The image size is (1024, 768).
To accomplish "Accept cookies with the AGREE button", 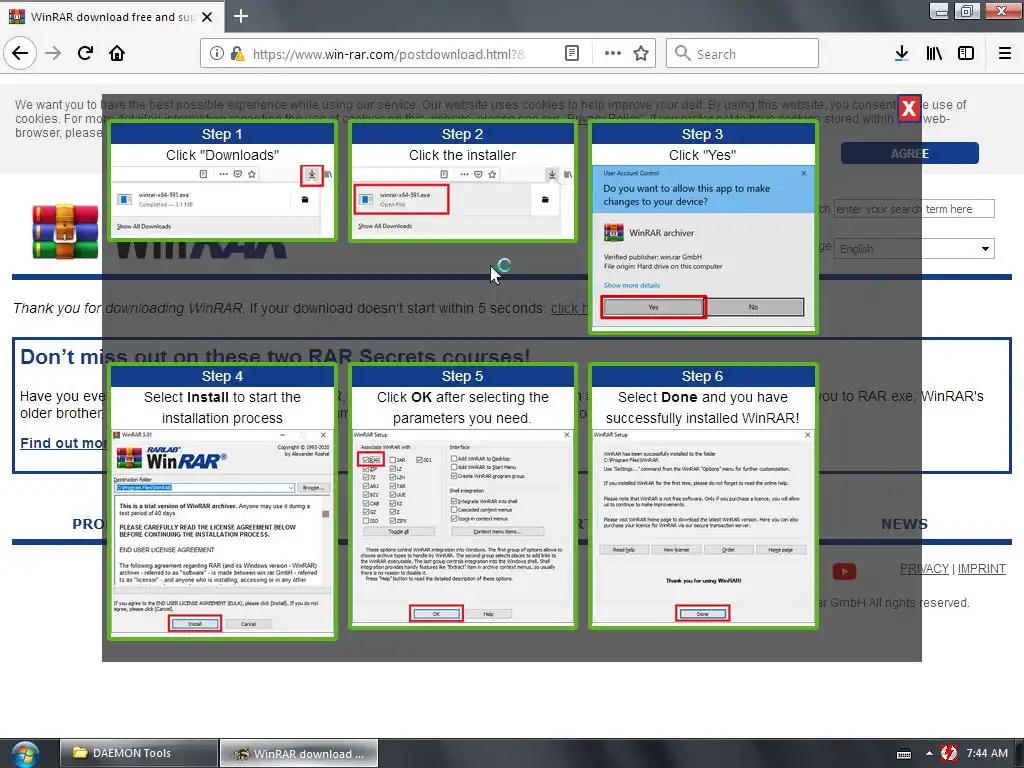I will [x=910, y=153].
